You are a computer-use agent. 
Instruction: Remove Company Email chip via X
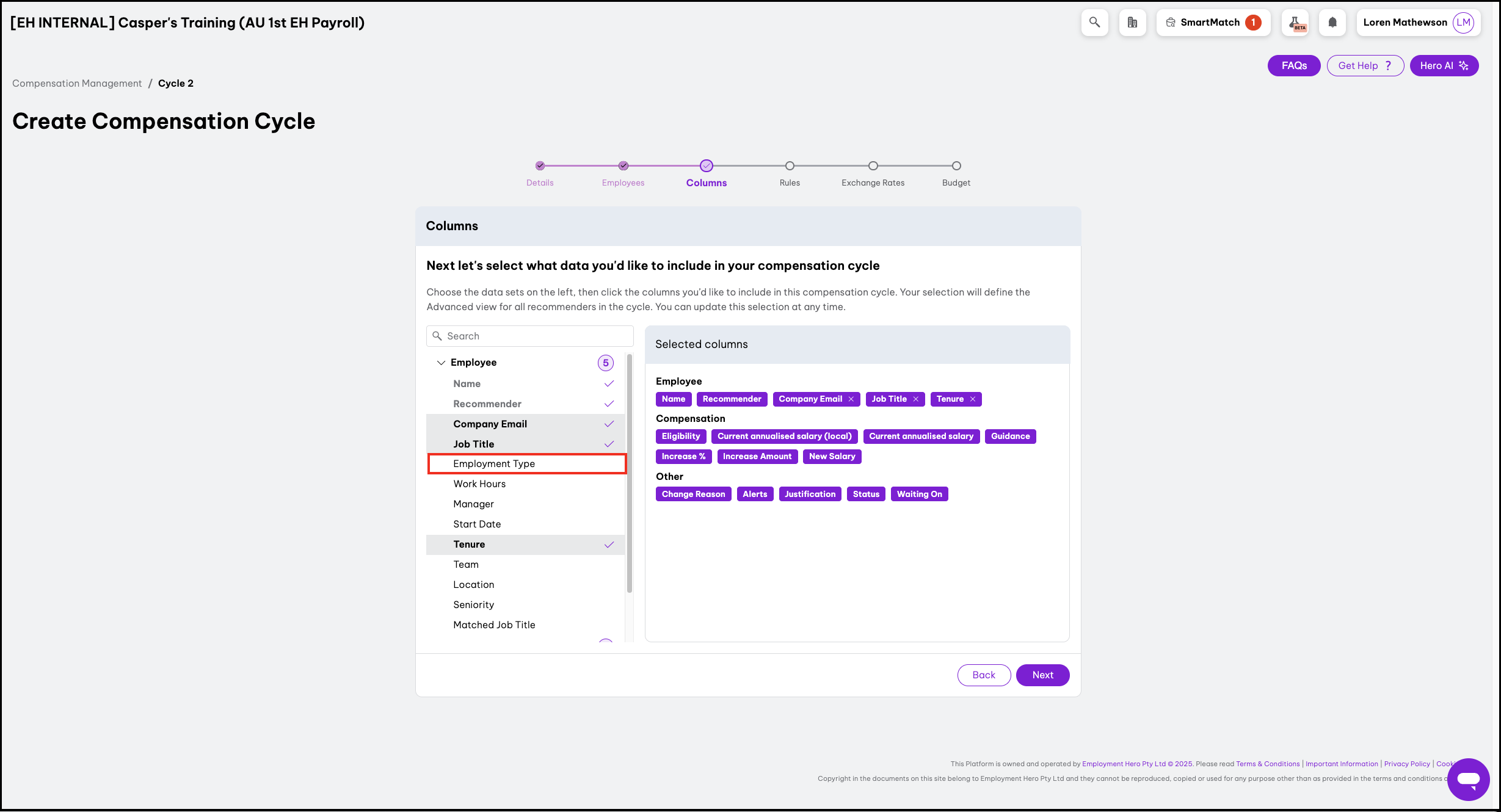(851, 399)
